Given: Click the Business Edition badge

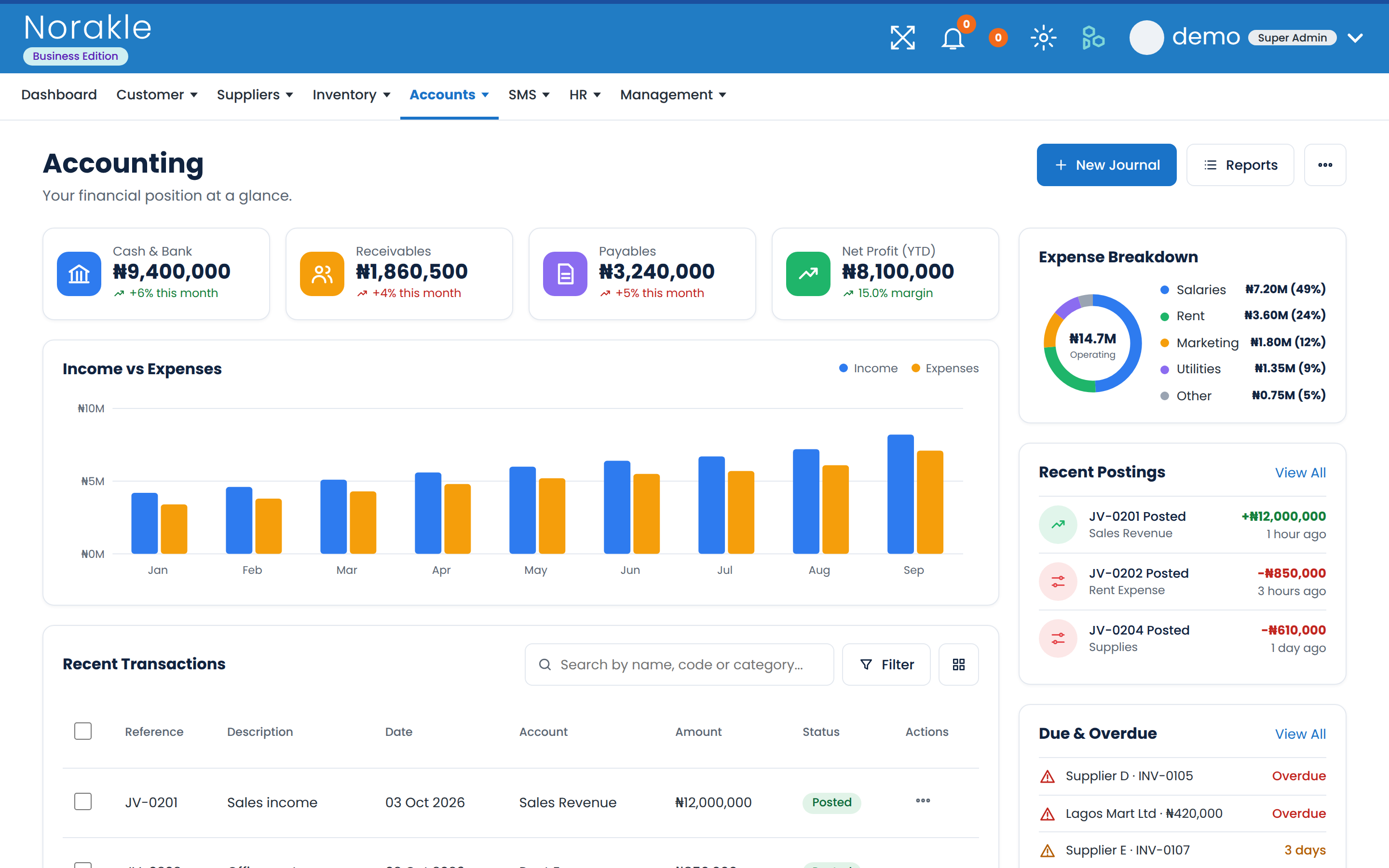Looking at the screenshot, I should (75, 56).
